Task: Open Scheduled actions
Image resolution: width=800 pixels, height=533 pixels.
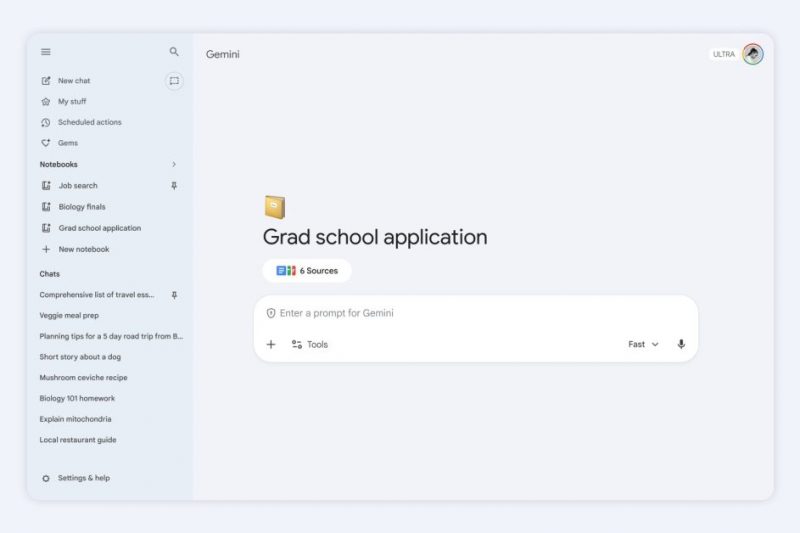Action: point(89,122)
